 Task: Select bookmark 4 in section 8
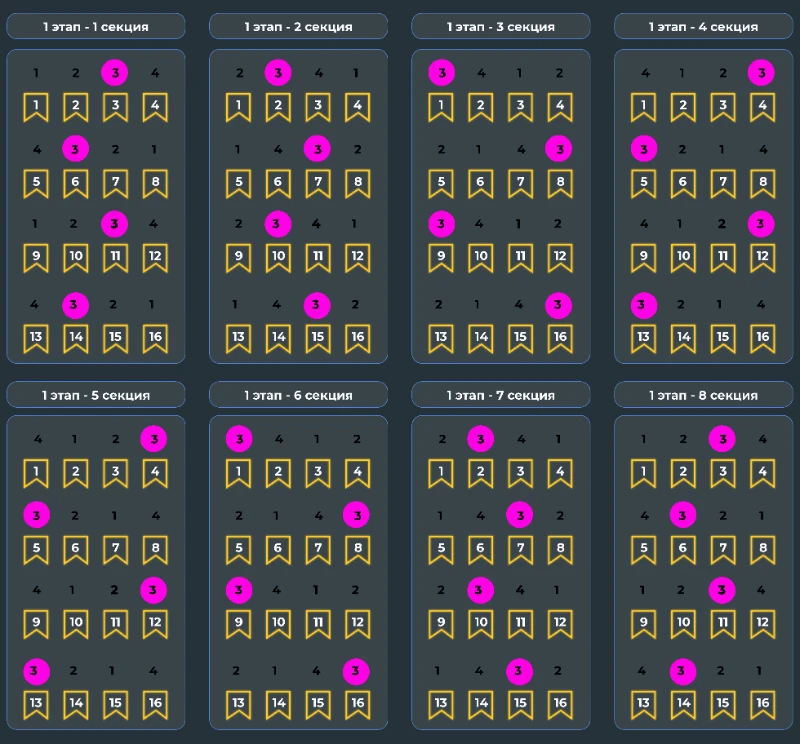tap(763, 473)
